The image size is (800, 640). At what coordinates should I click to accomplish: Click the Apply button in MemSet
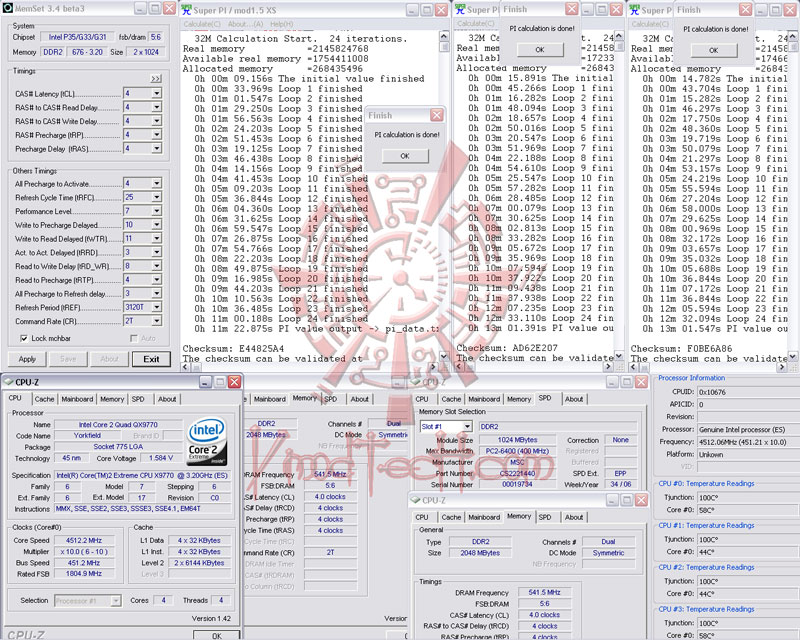28,359
